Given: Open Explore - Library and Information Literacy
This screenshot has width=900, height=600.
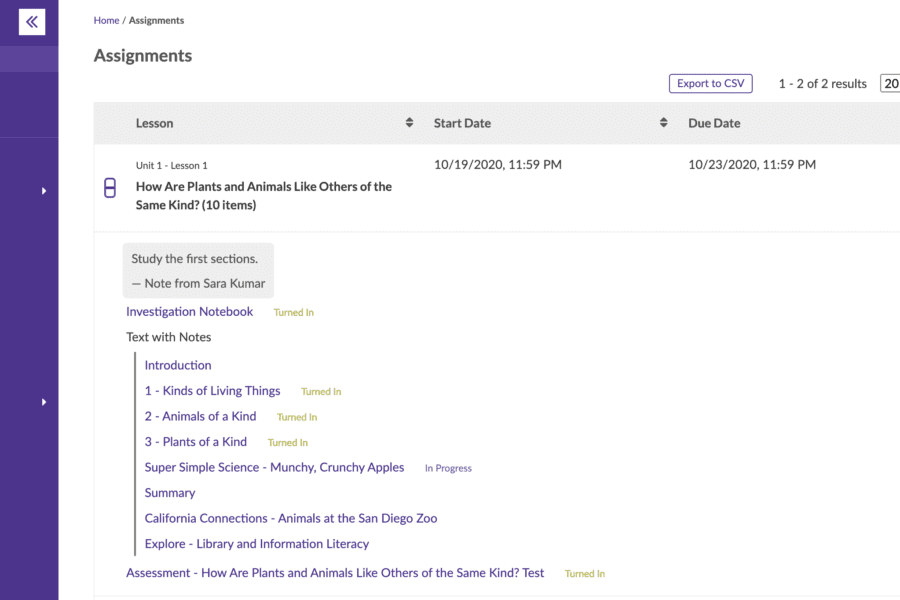Looking at the screenshot, I should pos(256,544).
